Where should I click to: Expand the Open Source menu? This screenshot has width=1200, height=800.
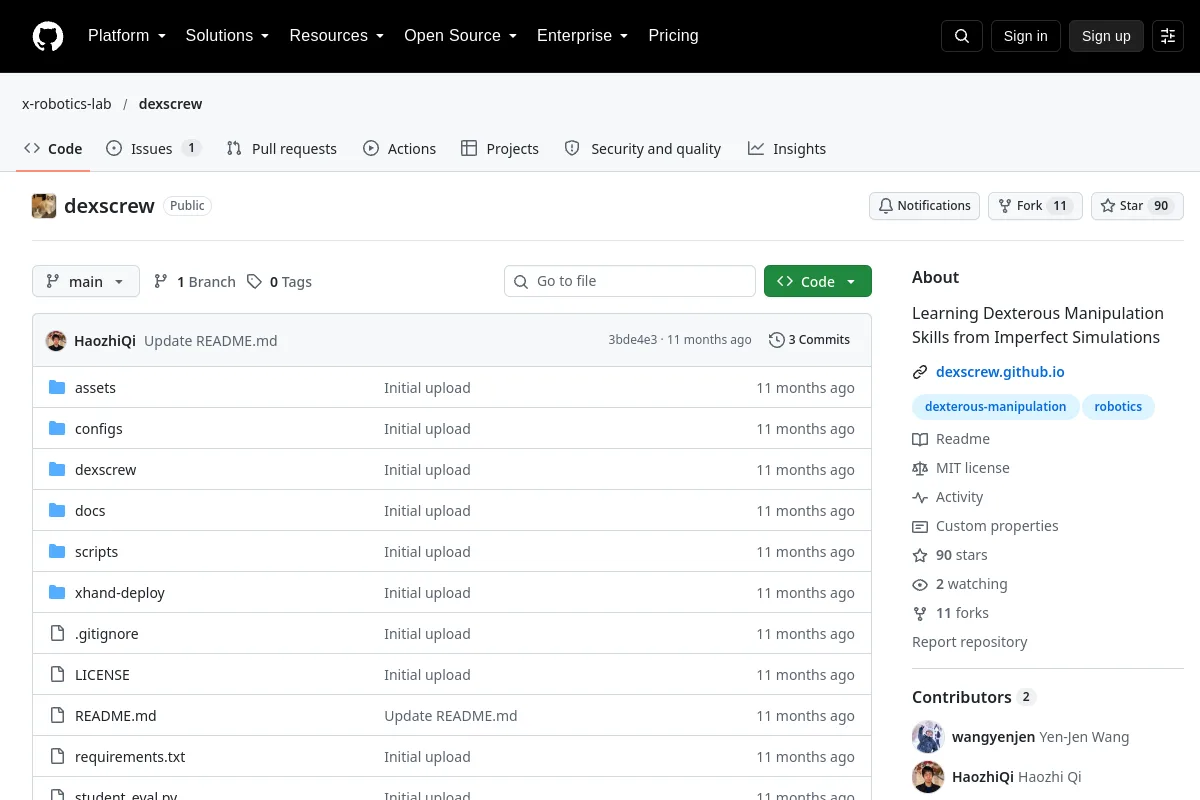[461, 36]
